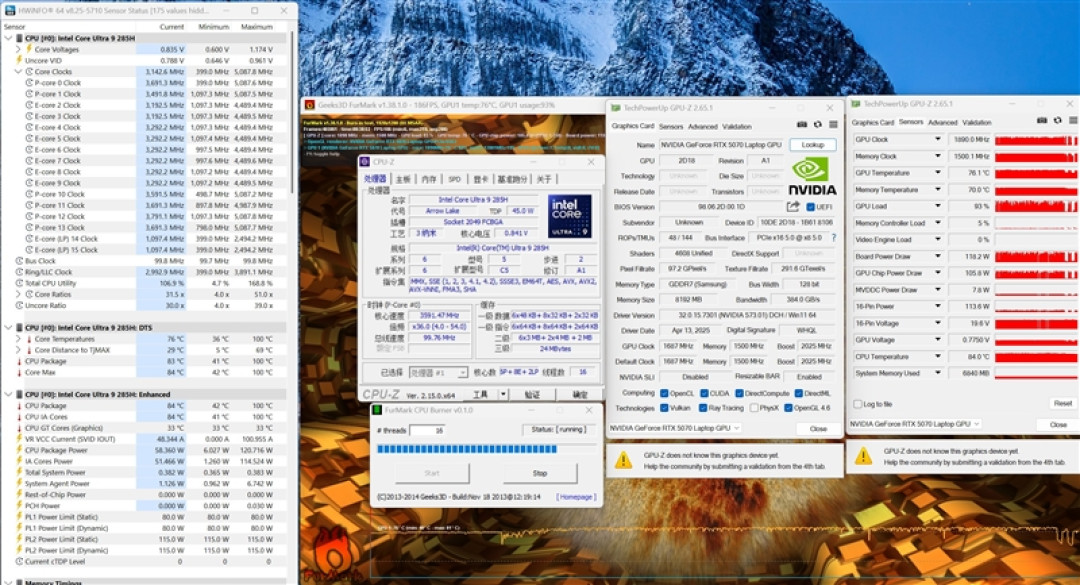Open GPU selector combo in Graphics Card window
This screenshot has height=585, width=1080.
point(675,428)
